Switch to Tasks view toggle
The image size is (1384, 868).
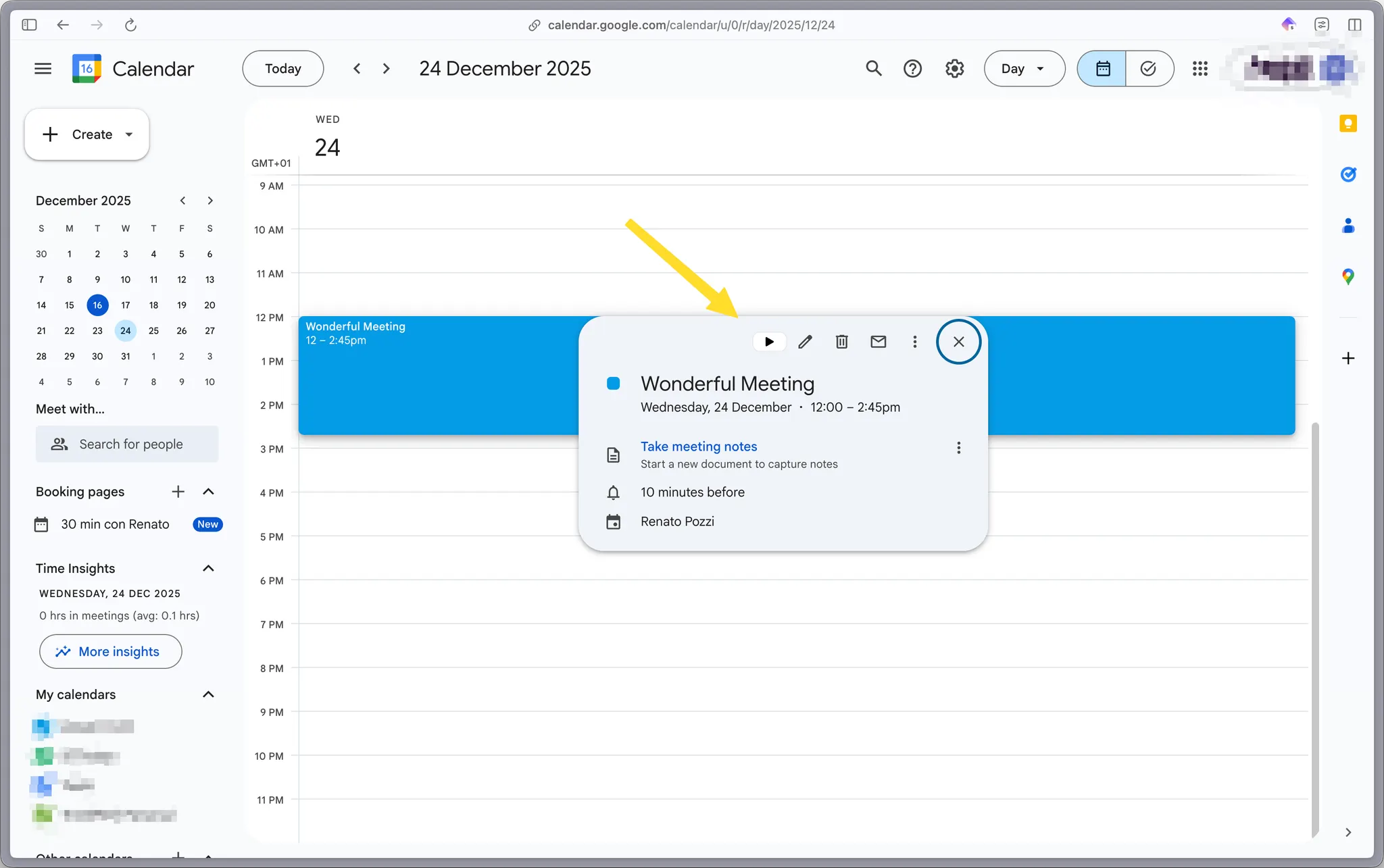pyautogui.click(x=1149, y=68)
